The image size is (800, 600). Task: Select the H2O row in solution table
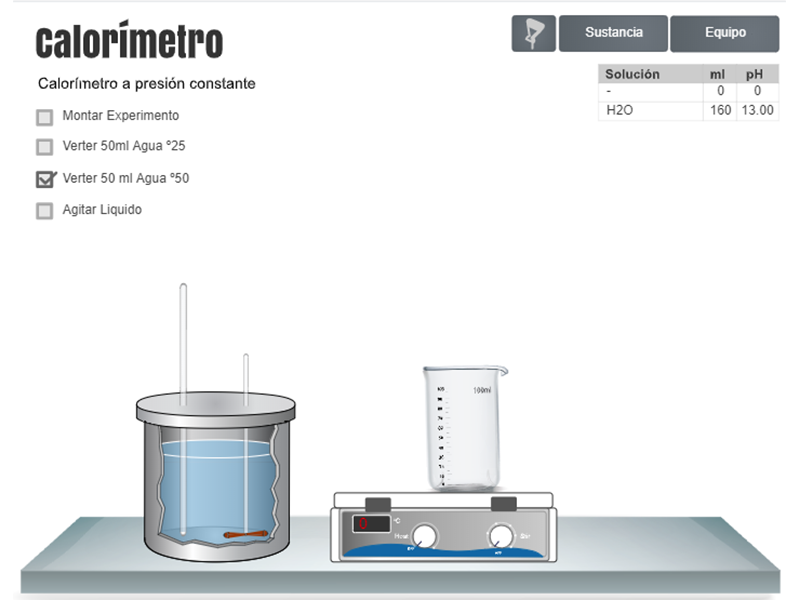[650, 111]
